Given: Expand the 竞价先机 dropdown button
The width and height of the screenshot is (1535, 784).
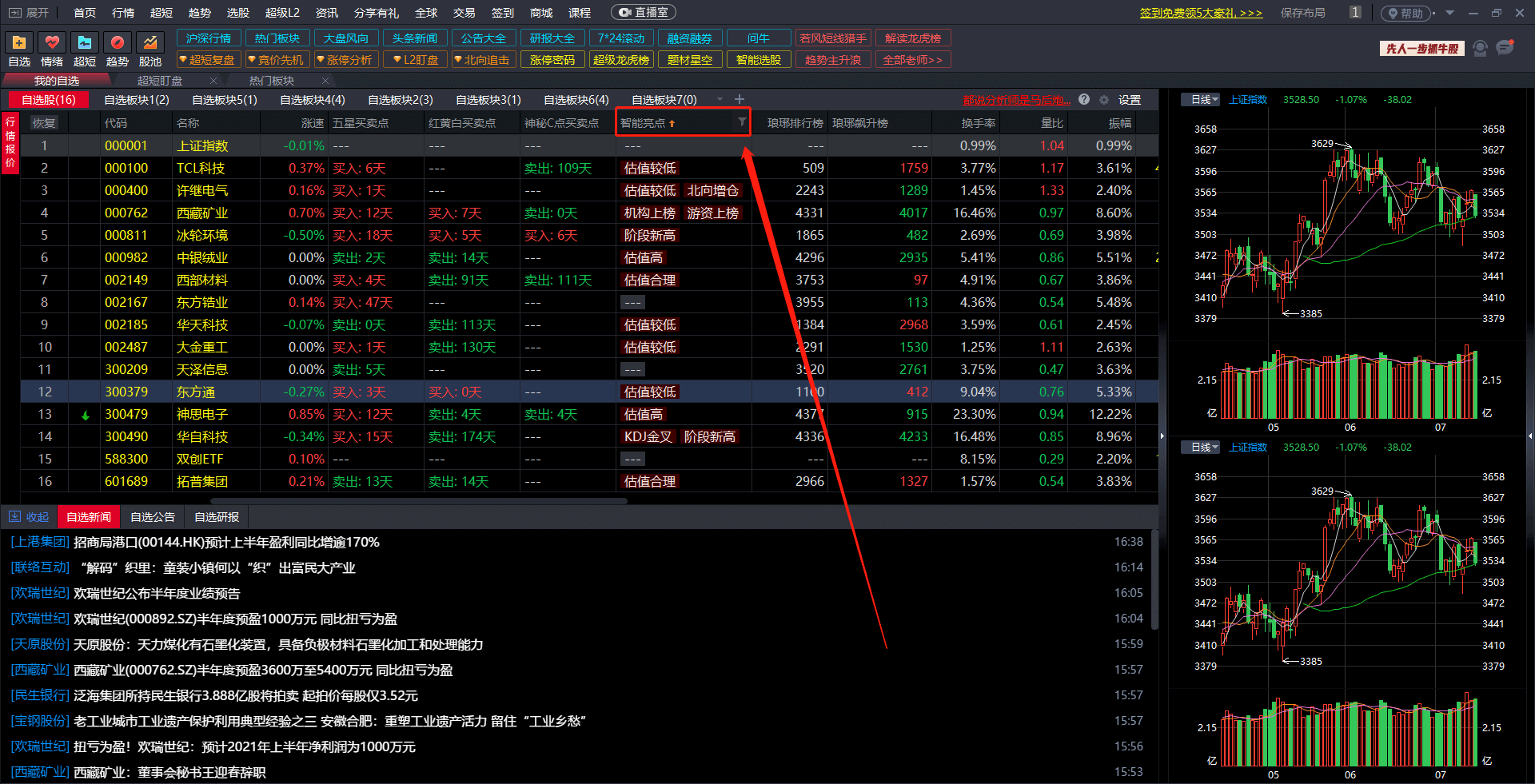Looking at the screenshot, I should [x=277, y=60].
